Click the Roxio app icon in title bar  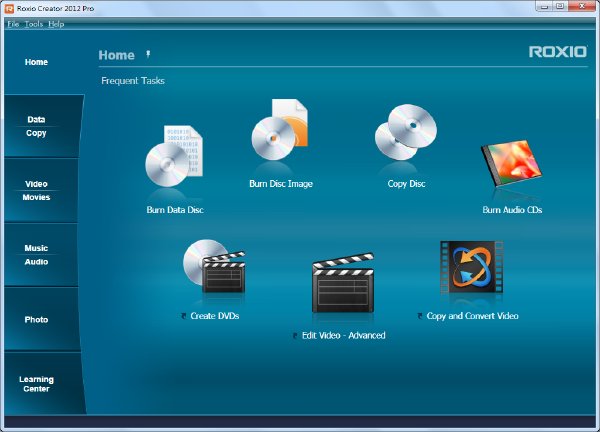(x=9, y=8)
